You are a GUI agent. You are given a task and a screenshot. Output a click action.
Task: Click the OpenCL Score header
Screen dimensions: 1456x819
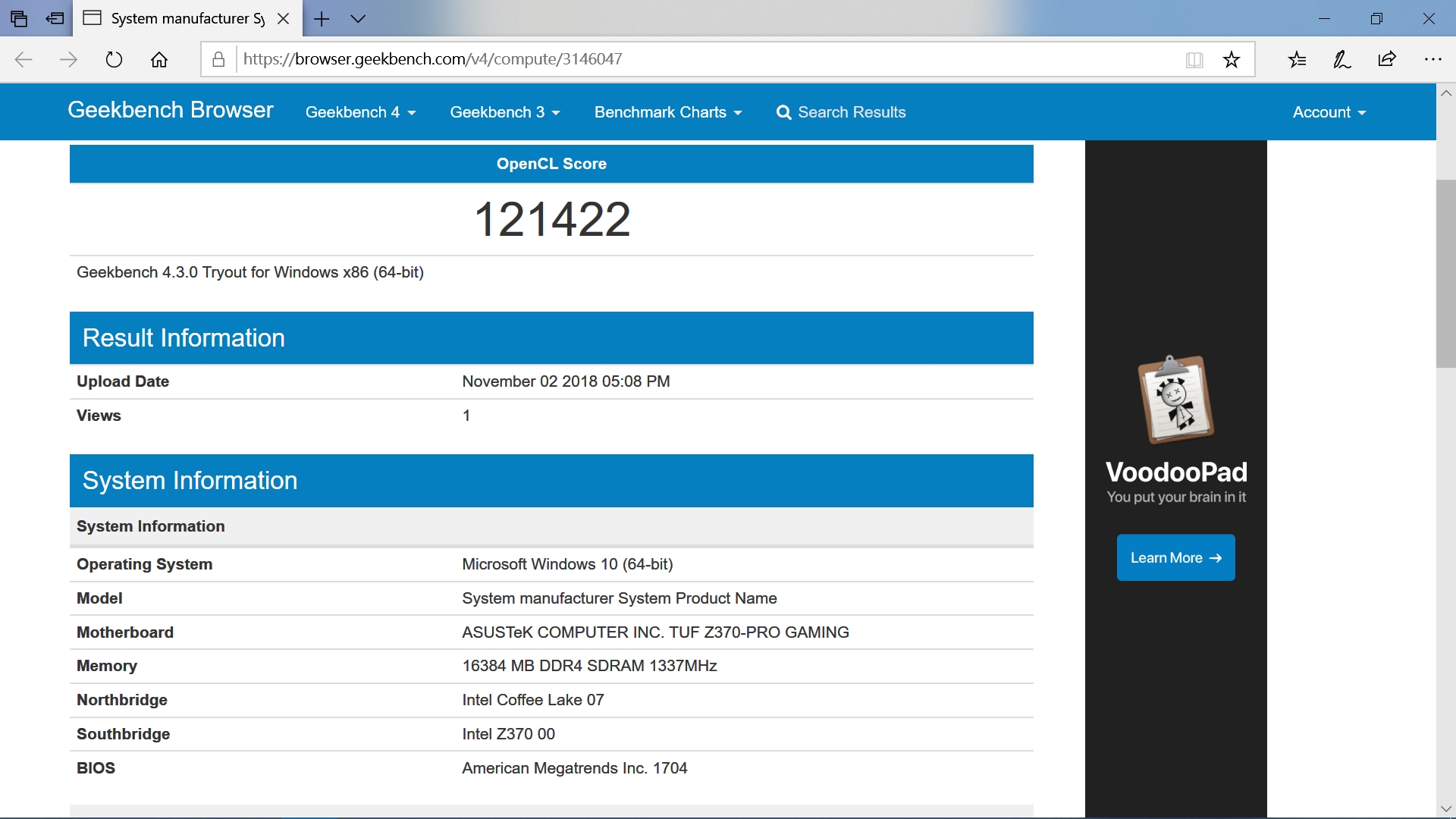click(551, 164)
